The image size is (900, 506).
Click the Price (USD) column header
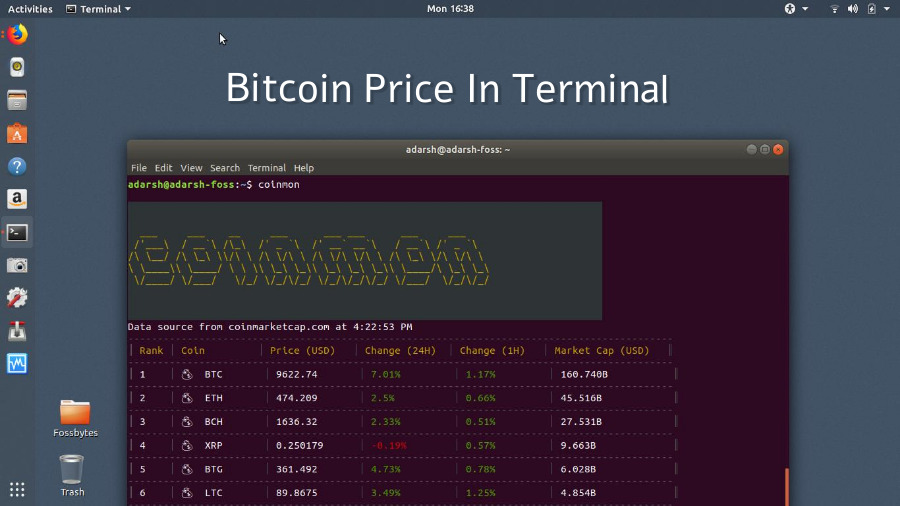pos(302,351)
